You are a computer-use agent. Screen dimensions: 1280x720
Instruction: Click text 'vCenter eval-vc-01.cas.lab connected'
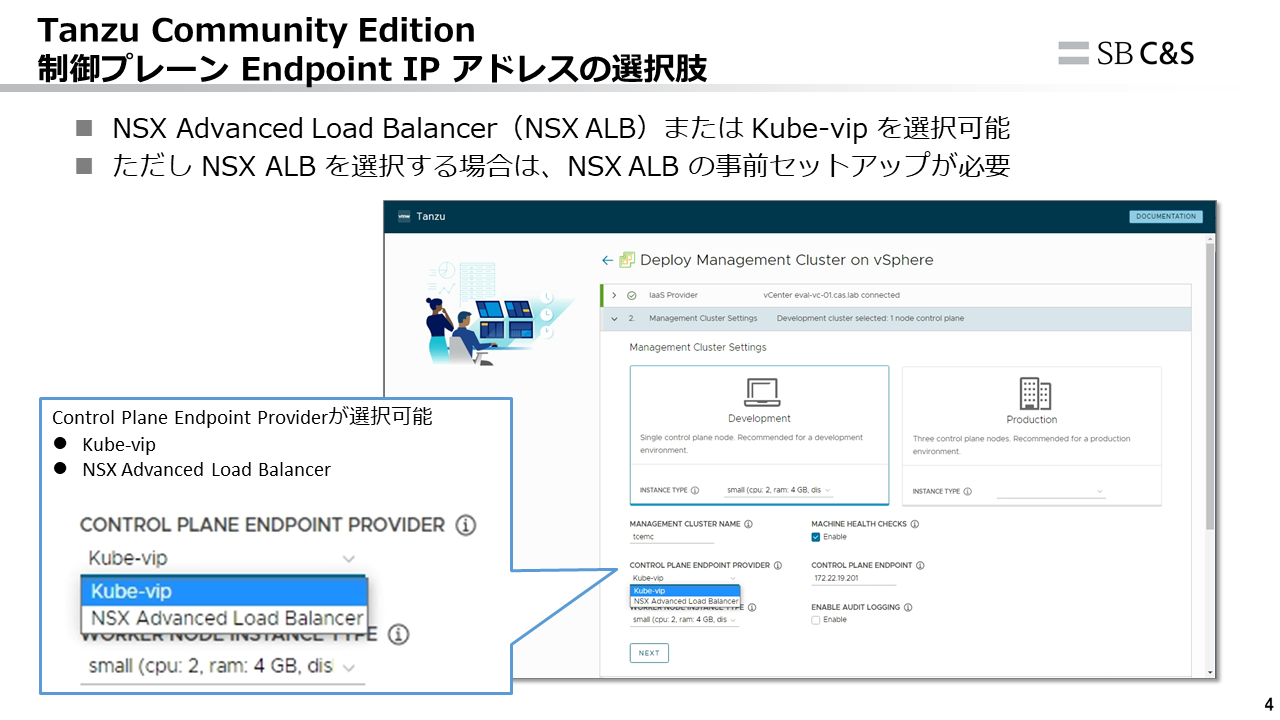(x=831, y=295)
